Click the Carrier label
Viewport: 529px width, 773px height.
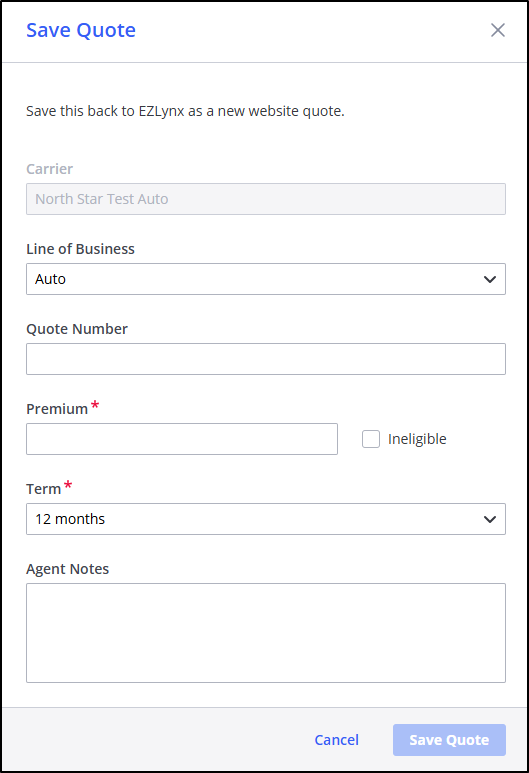[x=49, y=169]
